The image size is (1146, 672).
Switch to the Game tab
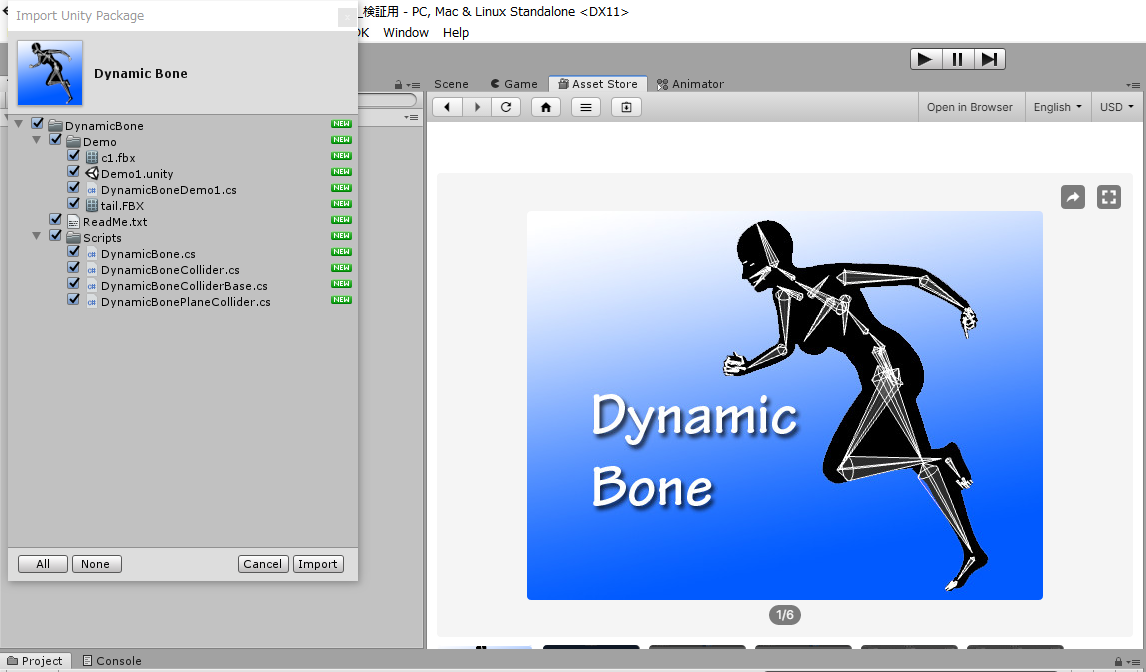514,84
